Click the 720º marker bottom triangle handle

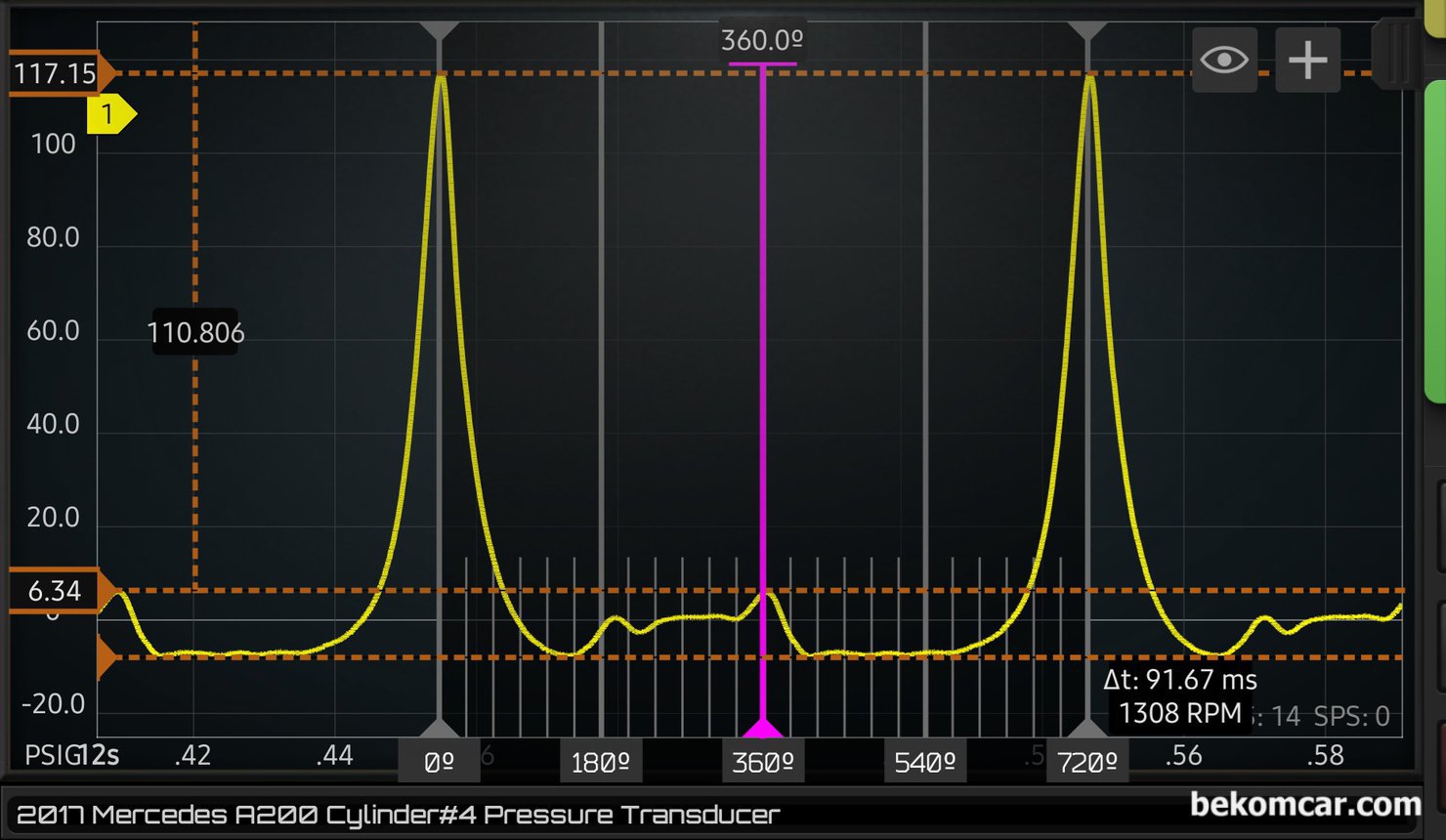[1087, 728]
